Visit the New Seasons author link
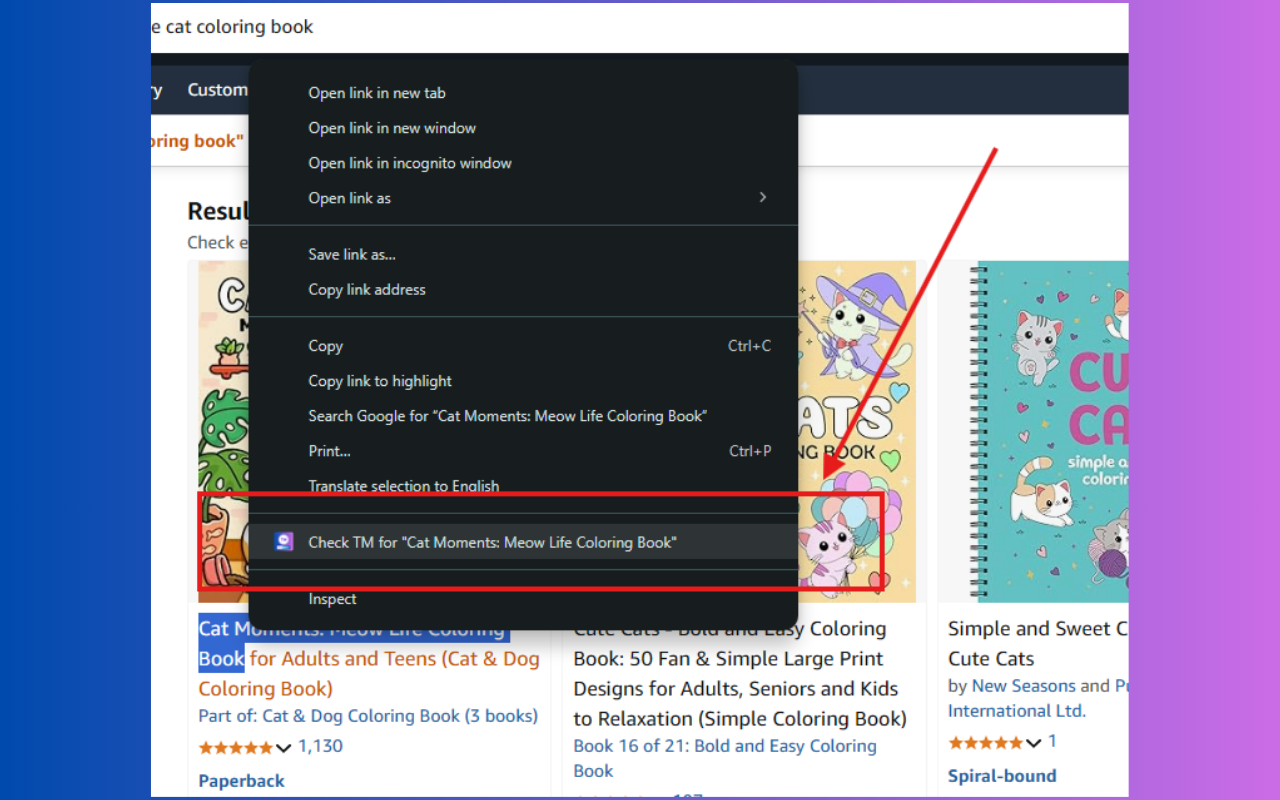 point(1024,686)
